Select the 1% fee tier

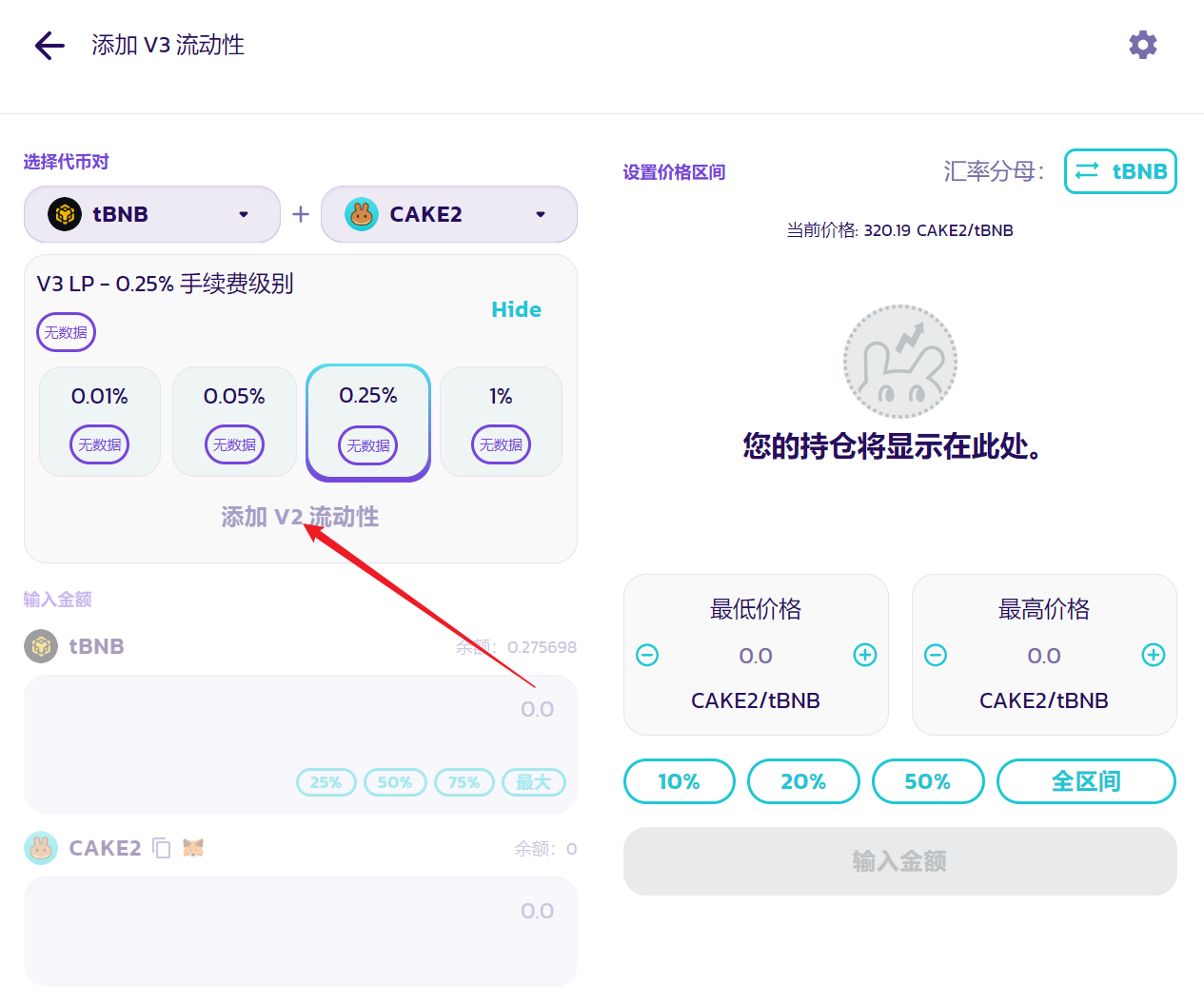click(x=501, y=421)
